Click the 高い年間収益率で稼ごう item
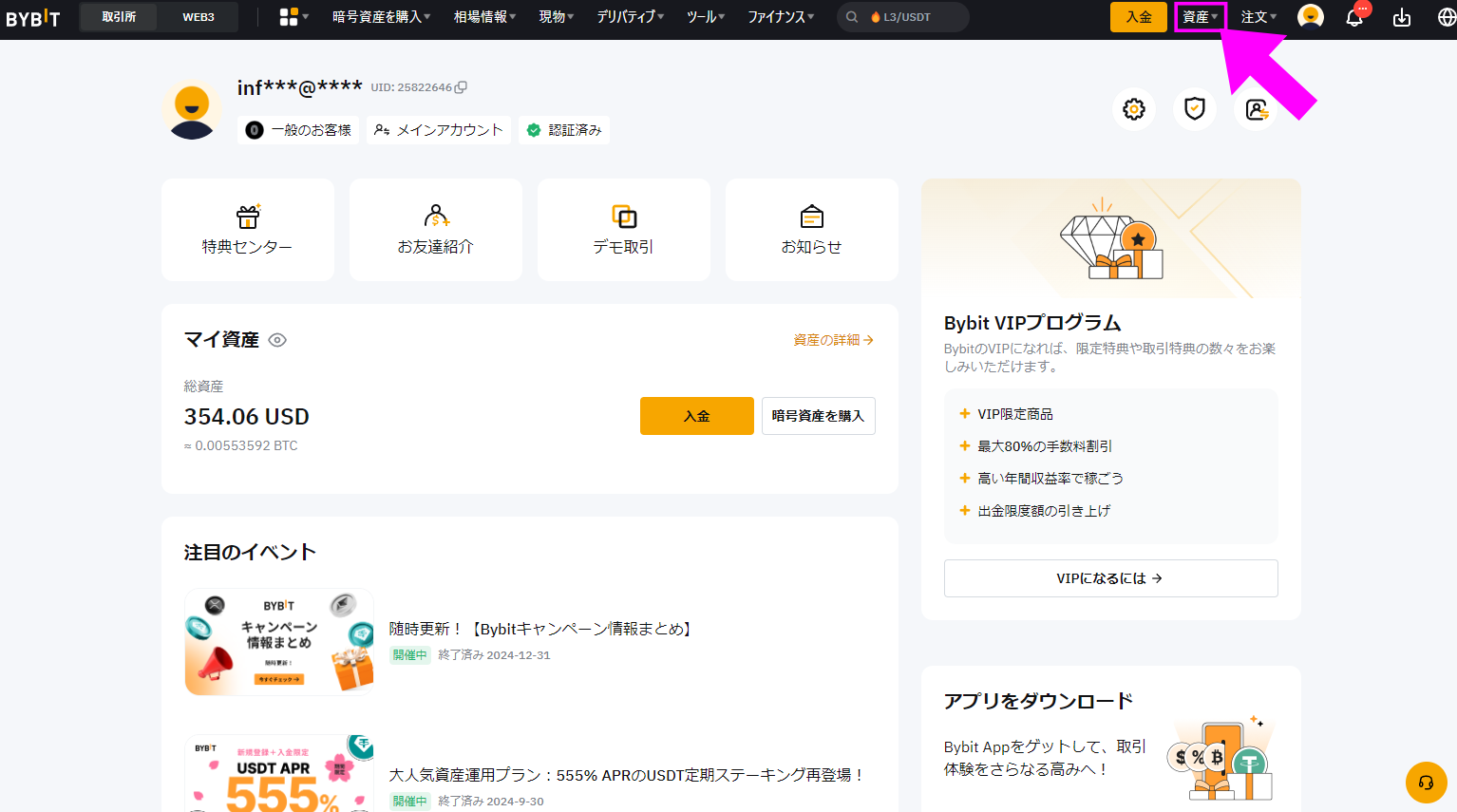 click(x=1042, y=479)
